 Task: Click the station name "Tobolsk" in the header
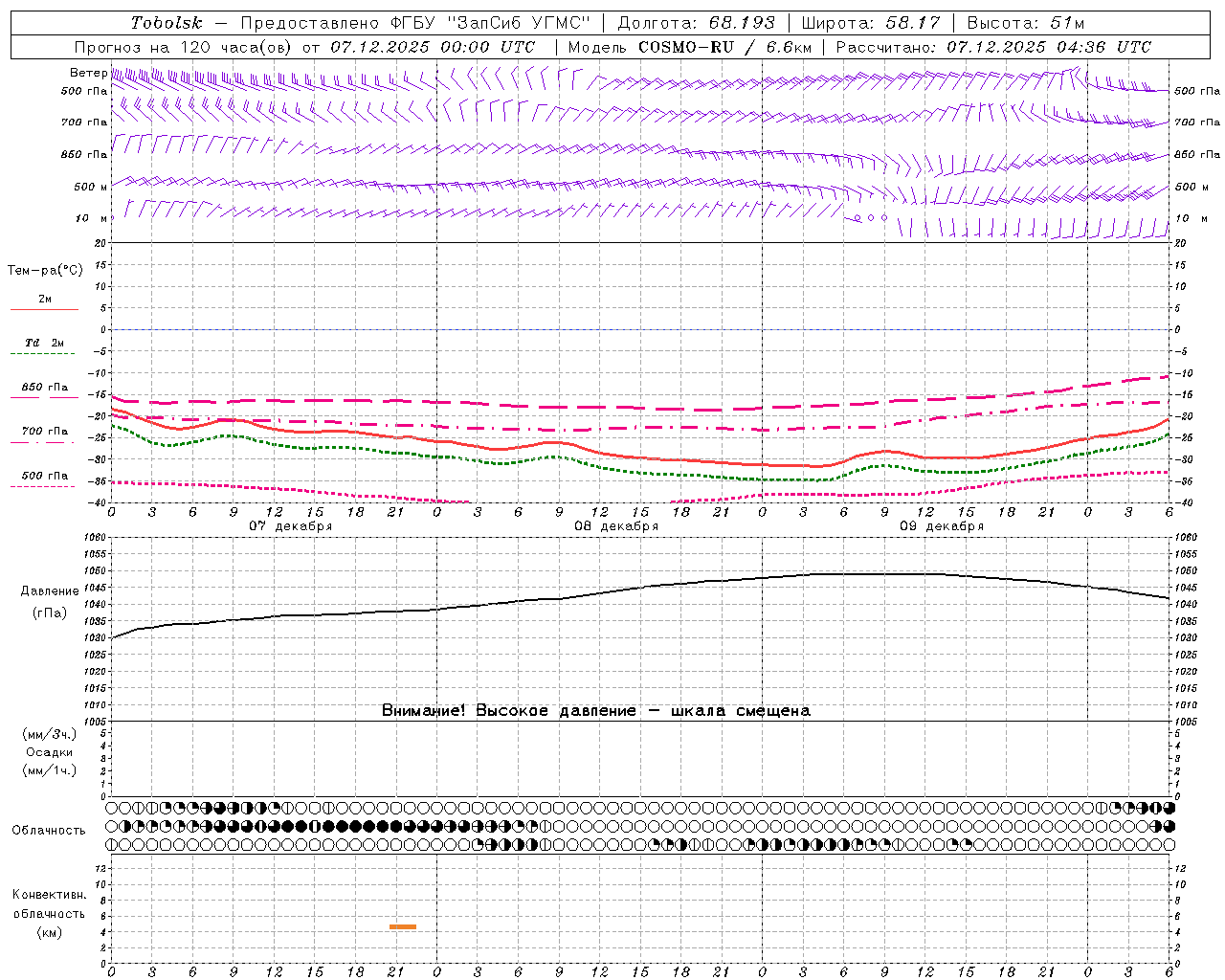pos(167,23)
